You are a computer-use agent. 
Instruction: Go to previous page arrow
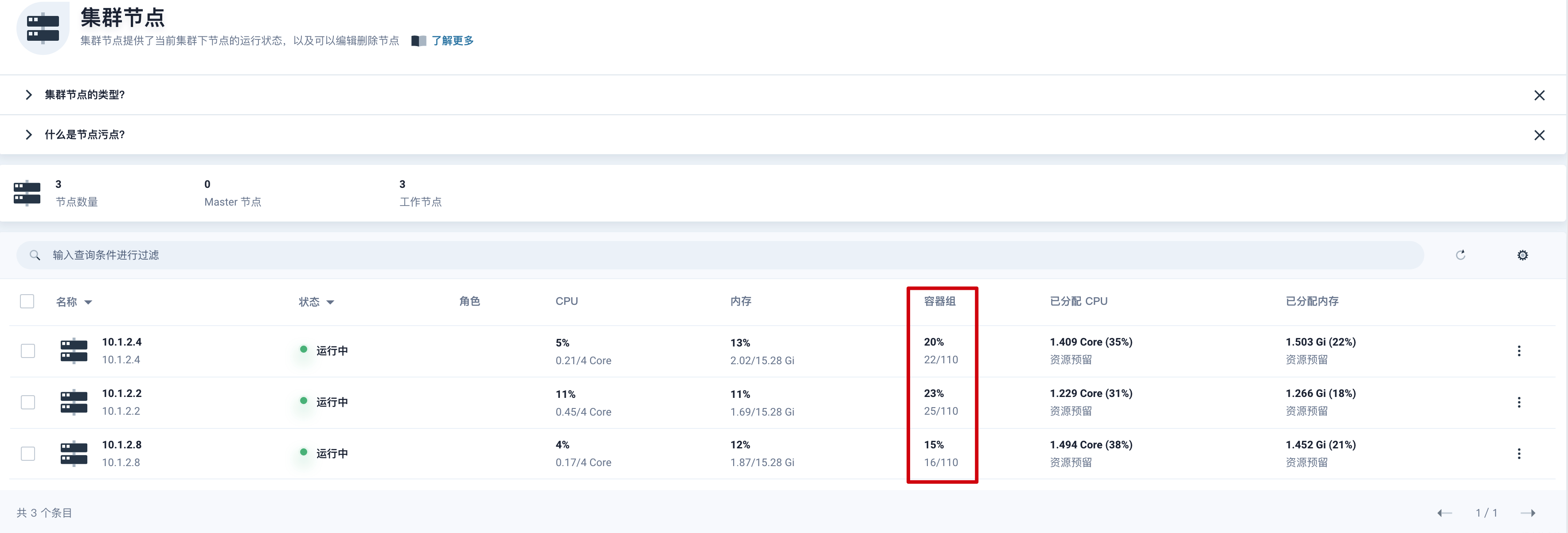1444,513
